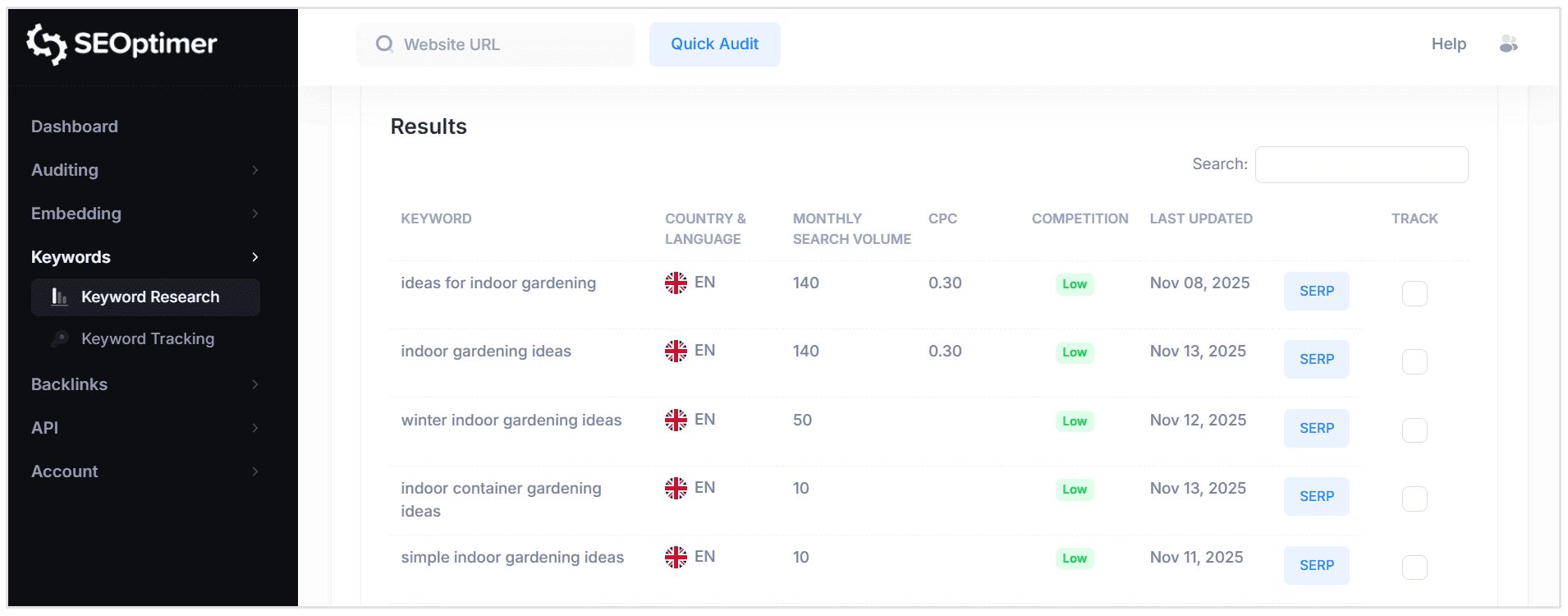Click the Quick Audit button

pyautogui.click(x=714, y=44)
